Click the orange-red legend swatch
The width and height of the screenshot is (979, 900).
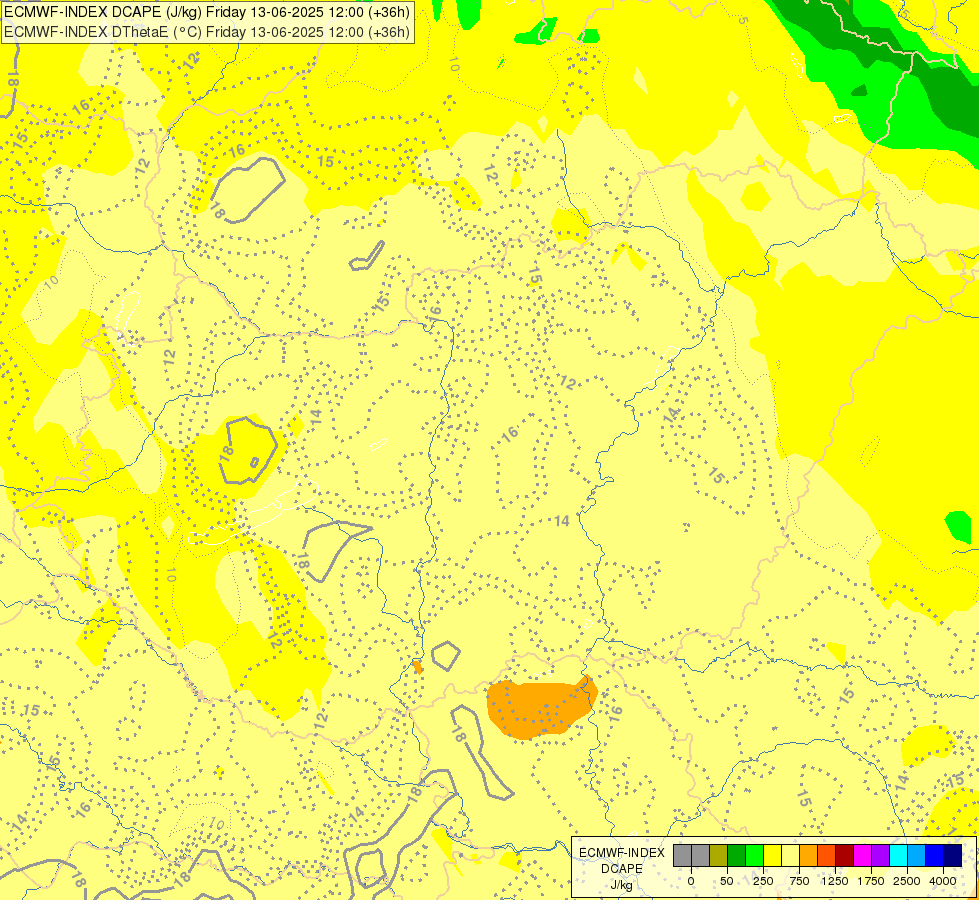pyautogui.click(x=827, y=856)
